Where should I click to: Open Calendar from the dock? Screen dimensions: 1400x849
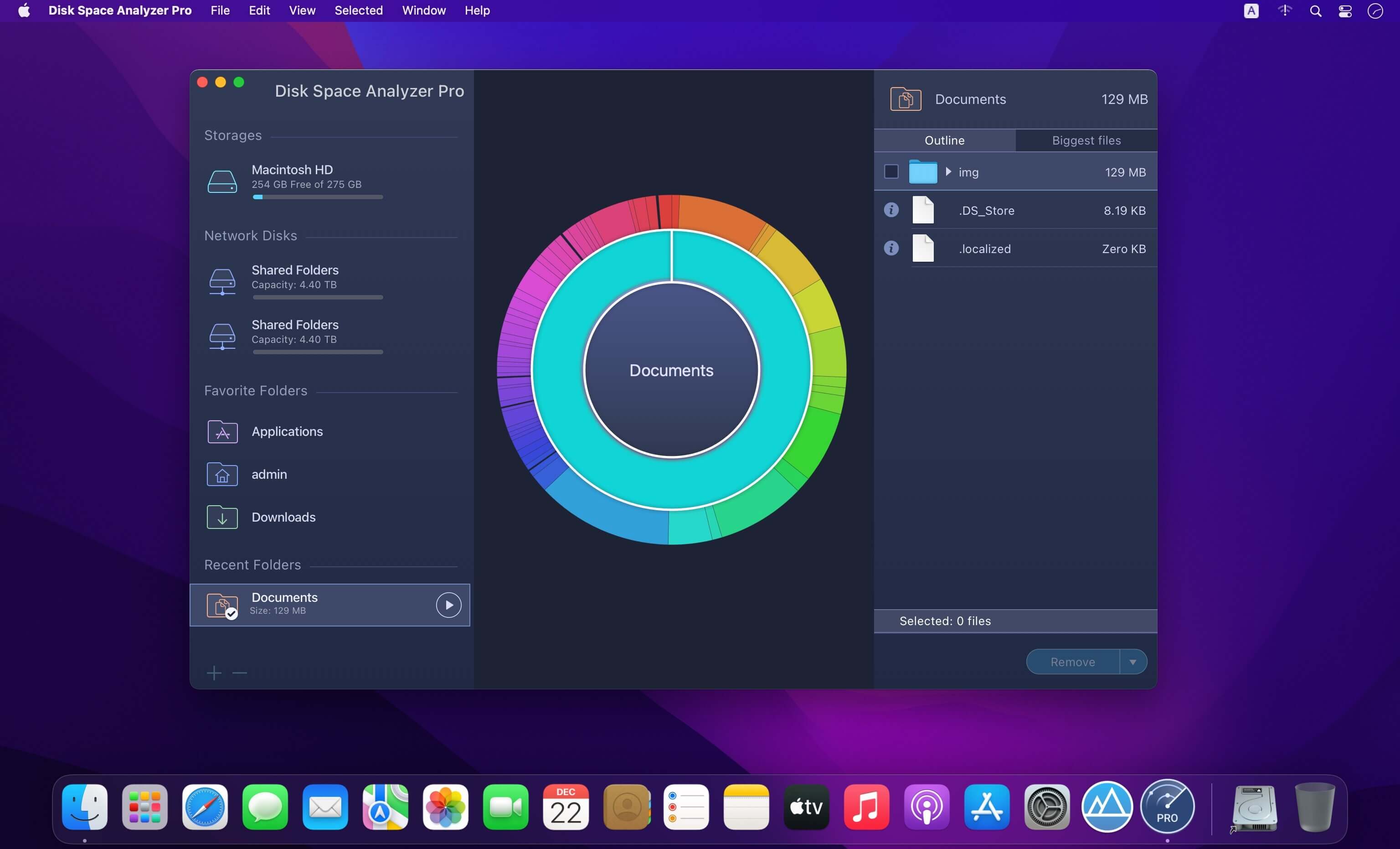point(566,807)
